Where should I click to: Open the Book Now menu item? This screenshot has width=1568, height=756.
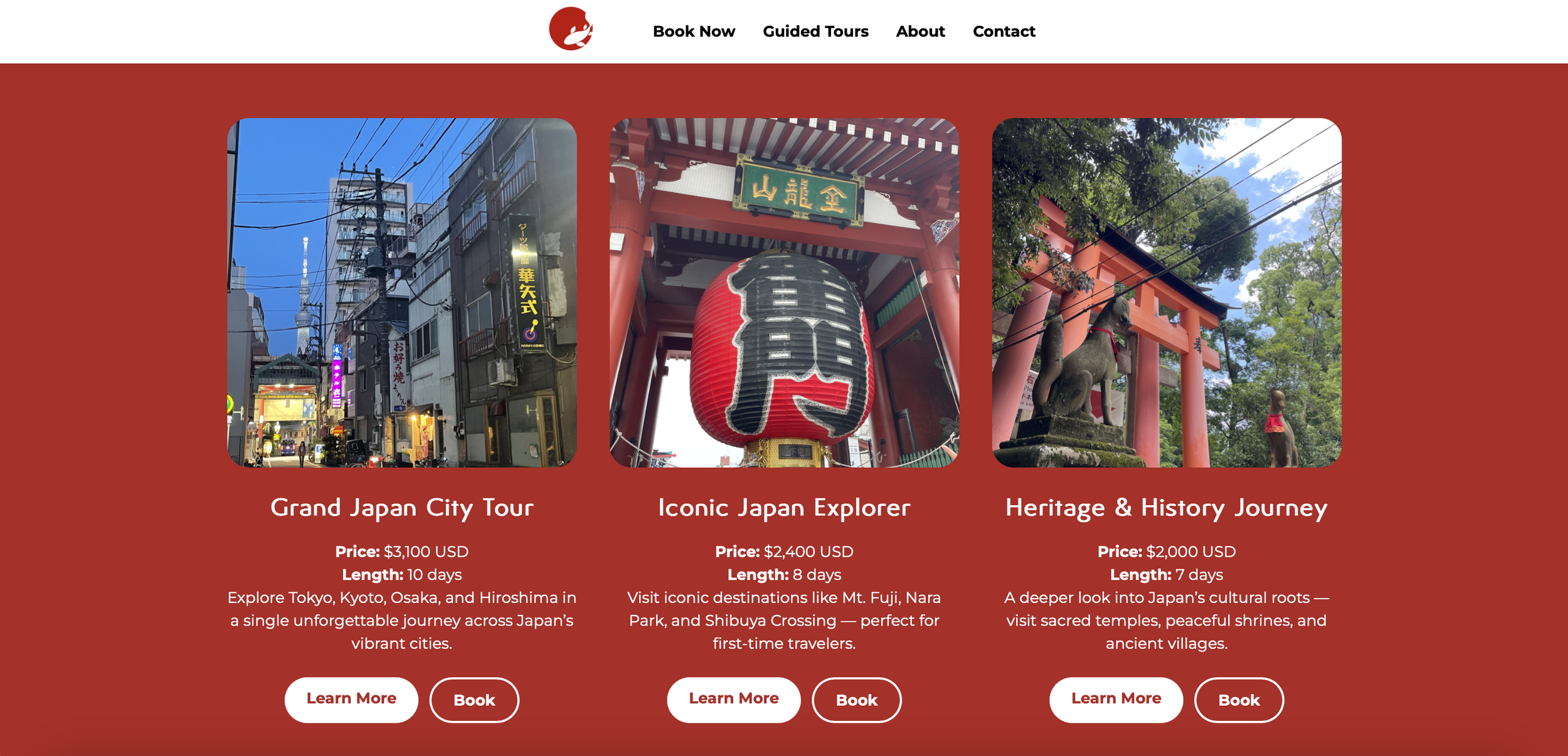click(694, 31)
